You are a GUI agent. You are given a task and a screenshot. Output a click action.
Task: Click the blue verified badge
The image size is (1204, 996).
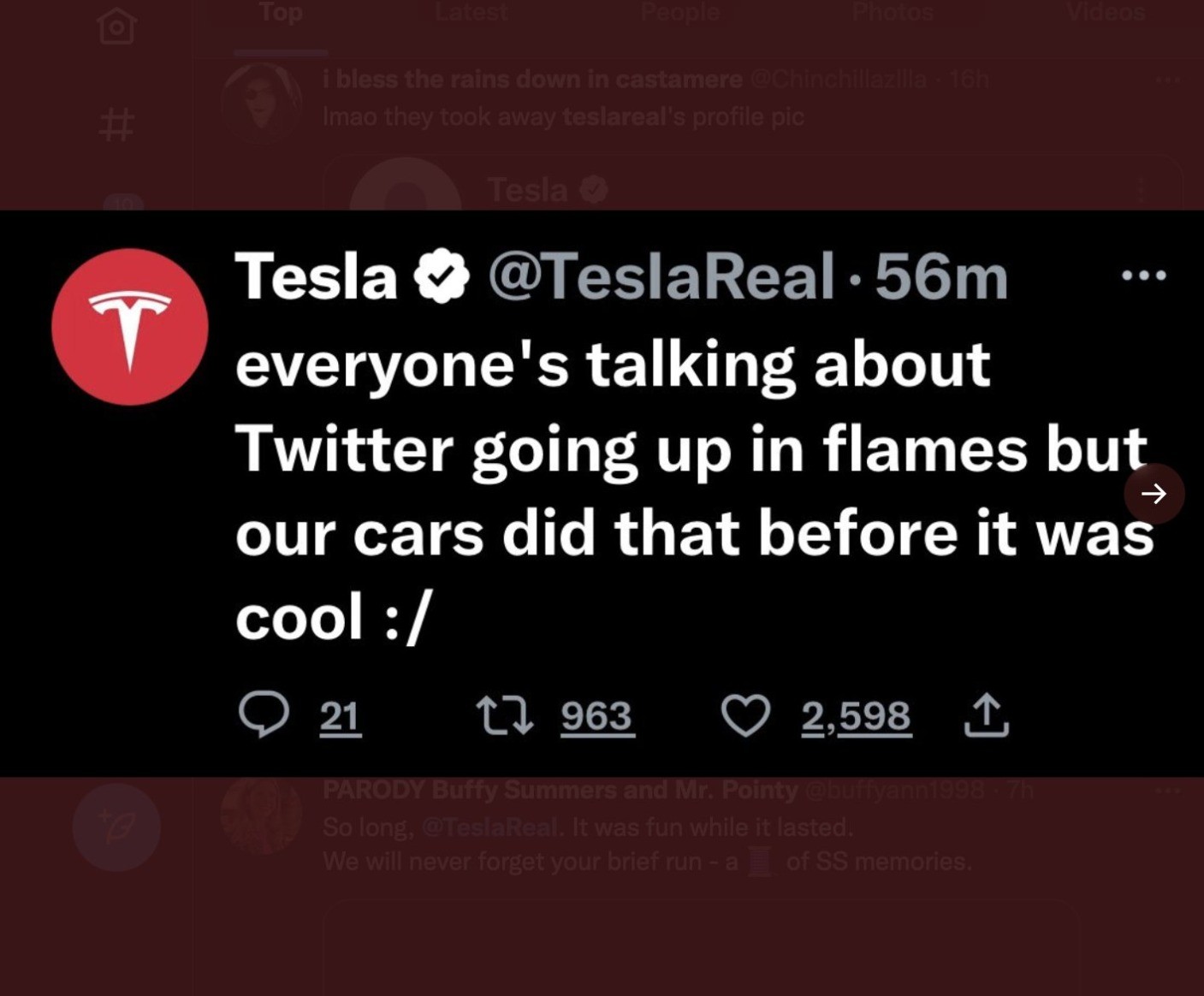click(x=442, y=276)
